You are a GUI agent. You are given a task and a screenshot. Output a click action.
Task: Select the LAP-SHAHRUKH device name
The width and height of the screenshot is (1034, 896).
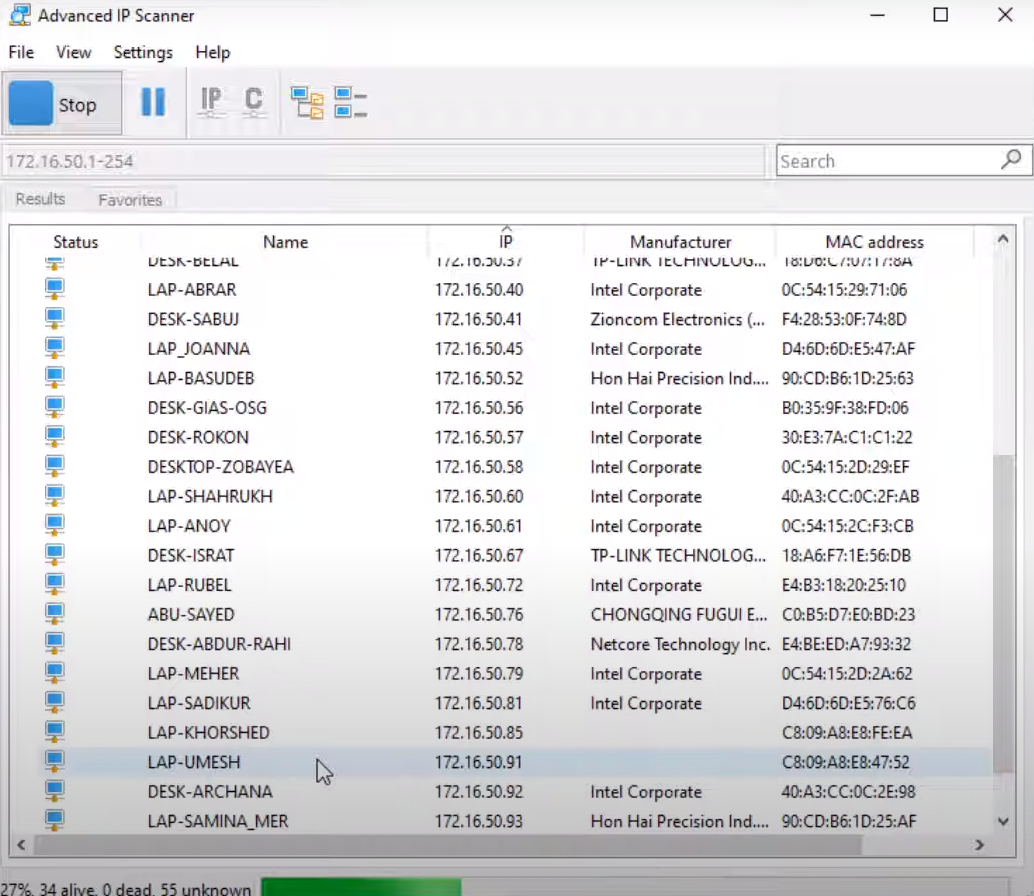210,496
